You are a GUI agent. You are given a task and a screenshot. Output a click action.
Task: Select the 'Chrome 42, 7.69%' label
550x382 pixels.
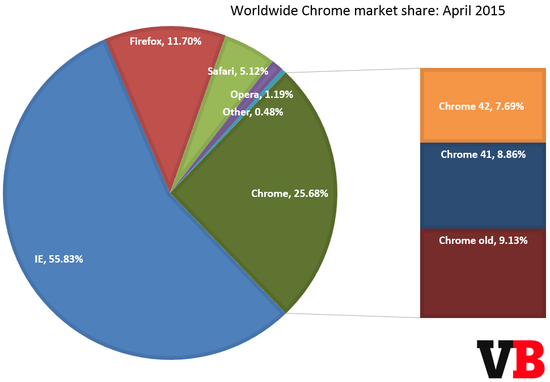[481, 106]
